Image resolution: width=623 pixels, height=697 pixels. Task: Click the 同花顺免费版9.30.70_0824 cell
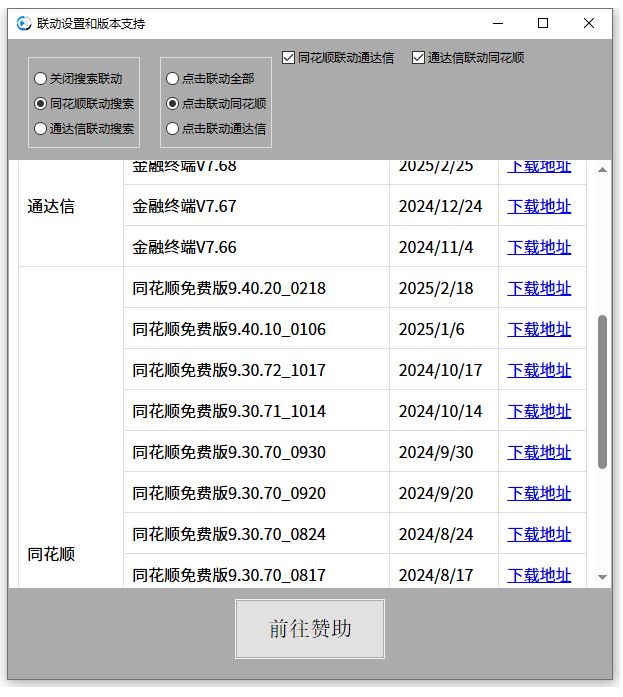tap(256, 534)
